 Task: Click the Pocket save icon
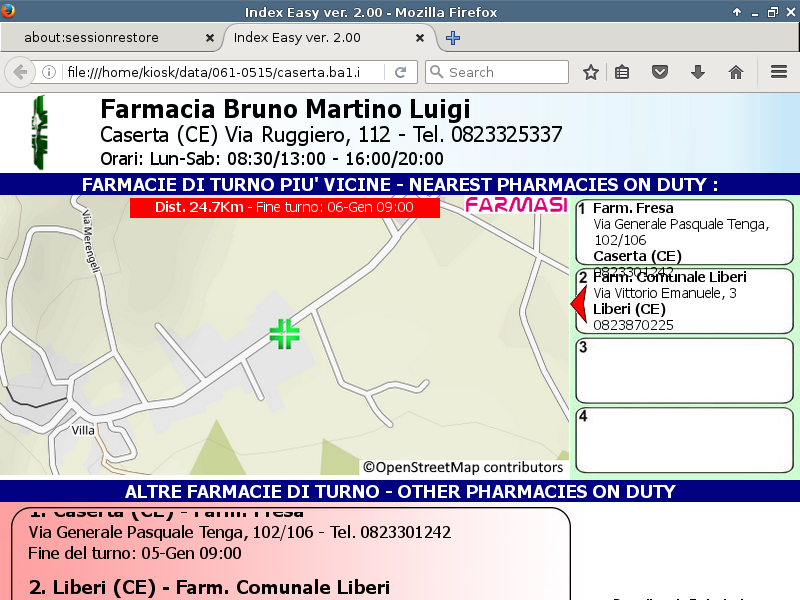(660, 72)
